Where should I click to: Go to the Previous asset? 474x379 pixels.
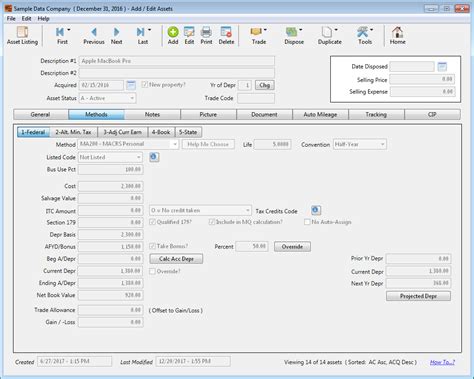click(x=94, y=36)
